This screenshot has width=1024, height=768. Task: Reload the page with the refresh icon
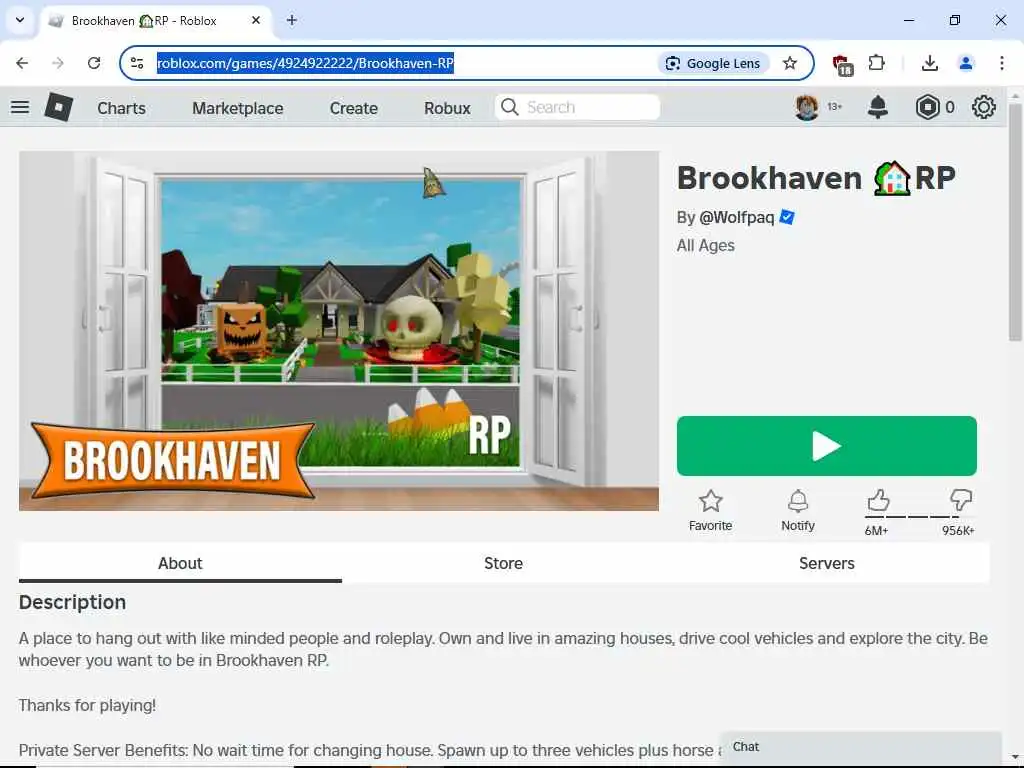pos(94,63)
